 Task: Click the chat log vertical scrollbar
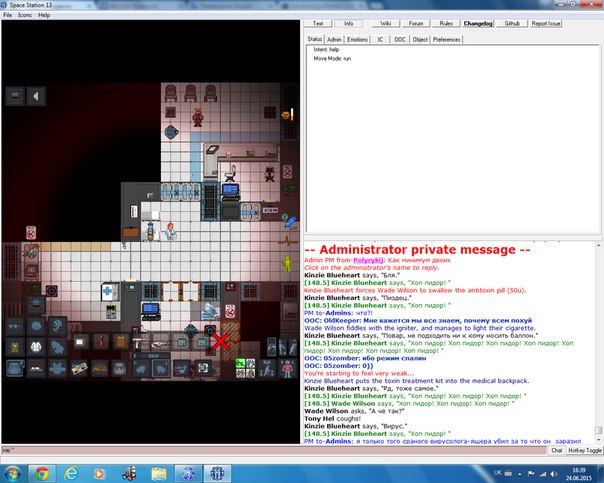tap(598, 342)
